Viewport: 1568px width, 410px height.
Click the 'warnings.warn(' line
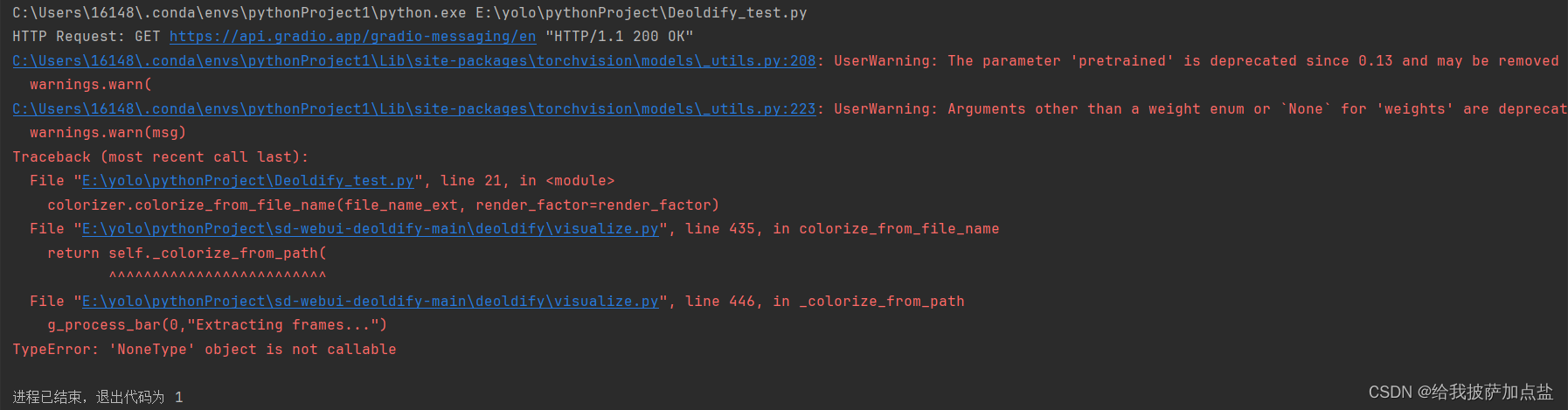[x=91, y=85]
